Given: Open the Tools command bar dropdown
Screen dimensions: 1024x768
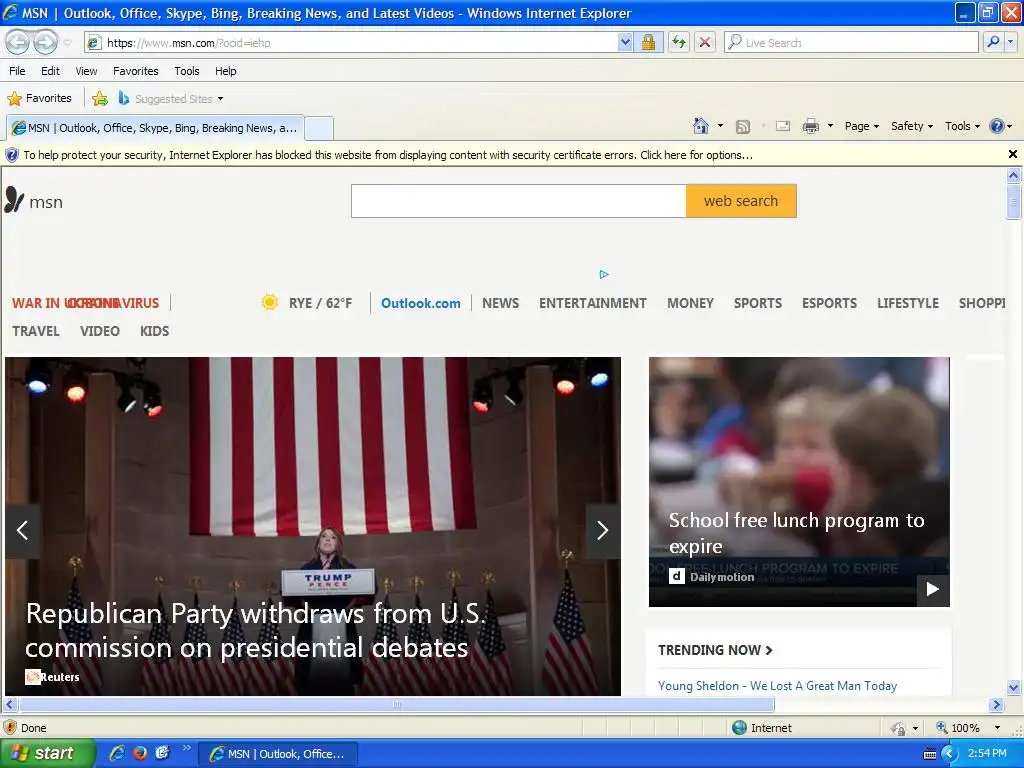Looking at the screenshot, I should tap(962, 126).
